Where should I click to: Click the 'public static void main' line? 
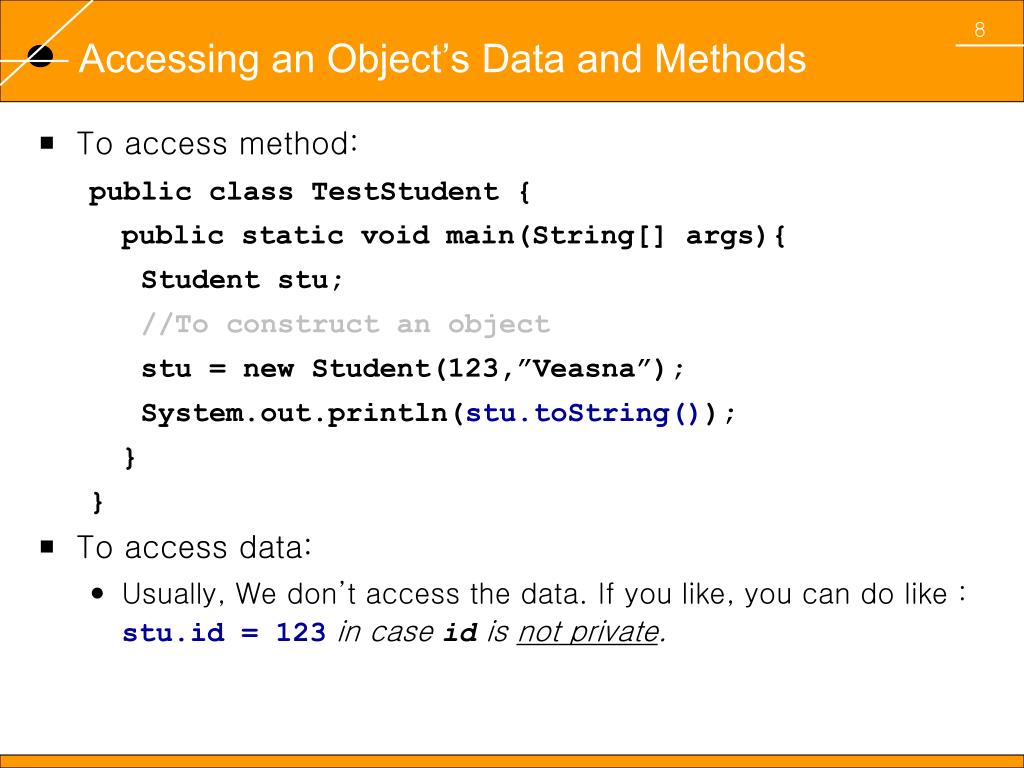pos(453,236)
